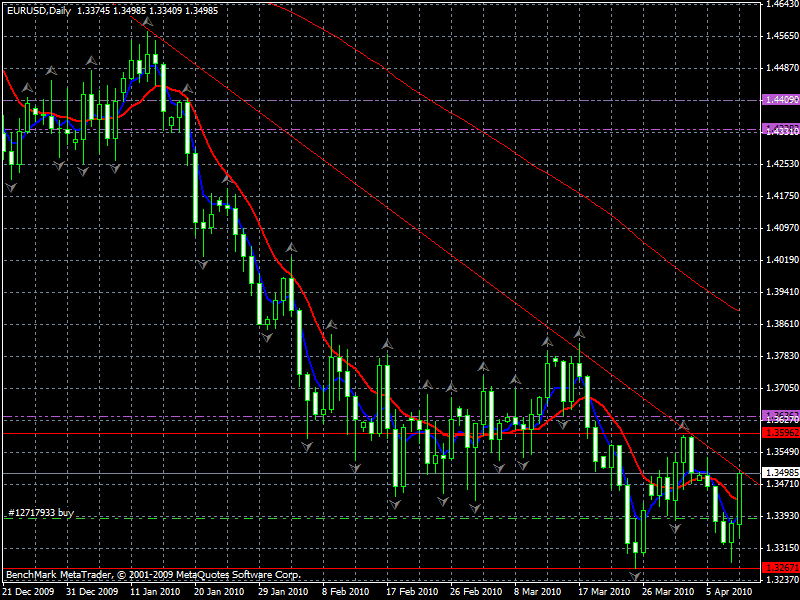Viewport: 800px width, 600px height.
Task: Click the 1.41750 price axis label
Action: tap(782, 196)
